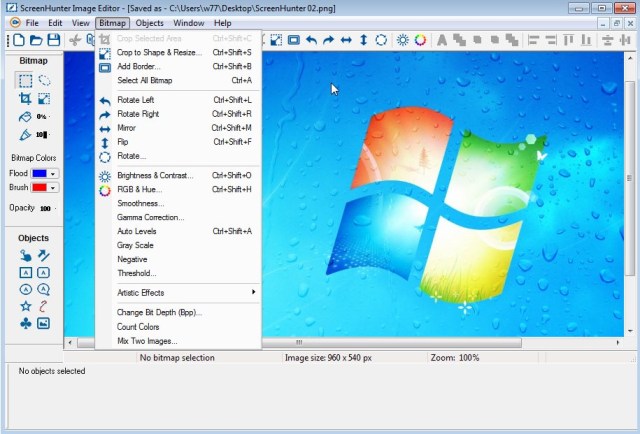
Task: Select the club shape object tool
Action: point(26,324)
